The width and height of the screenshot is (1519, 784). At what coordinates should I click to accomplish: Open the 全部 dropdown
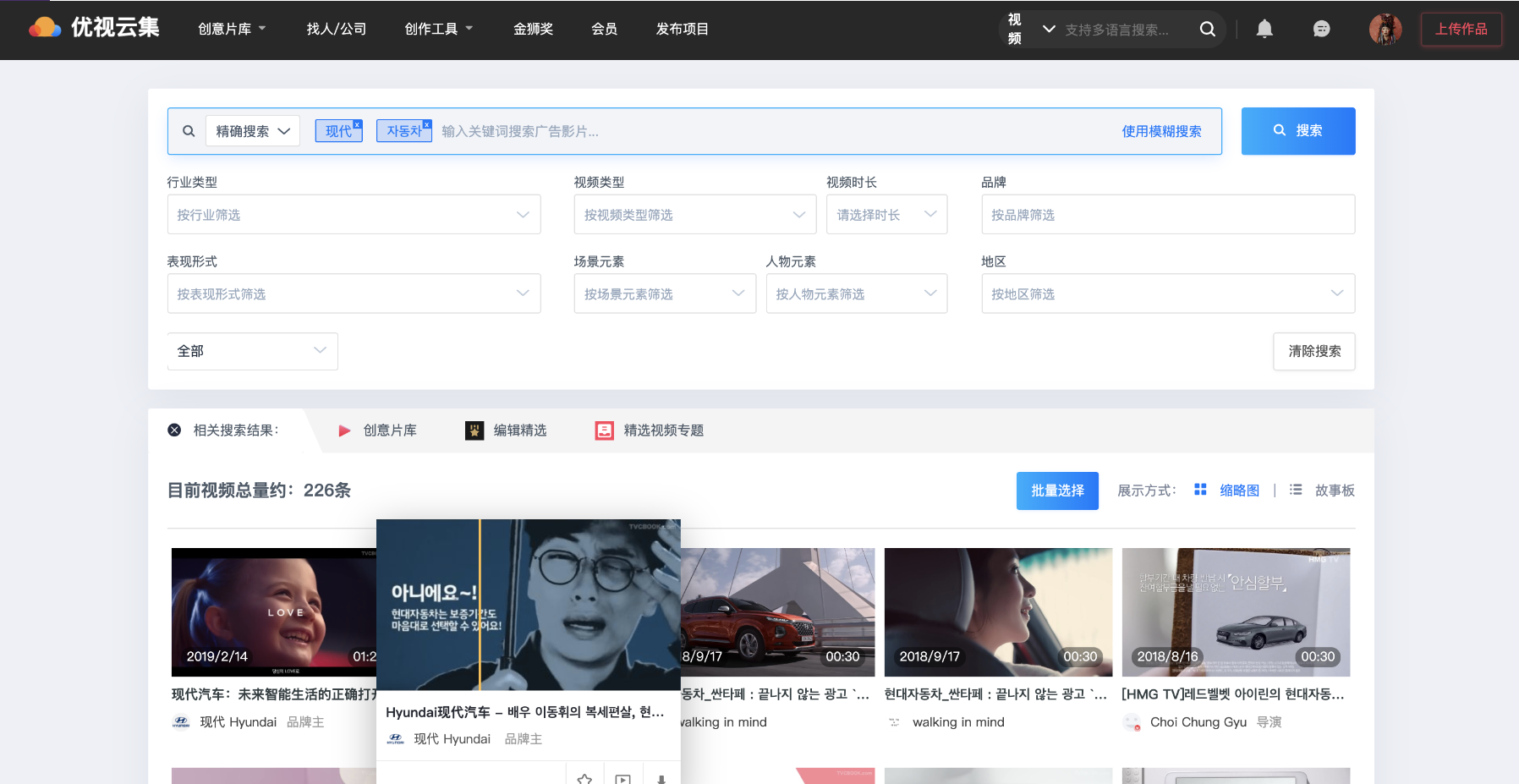253,351
